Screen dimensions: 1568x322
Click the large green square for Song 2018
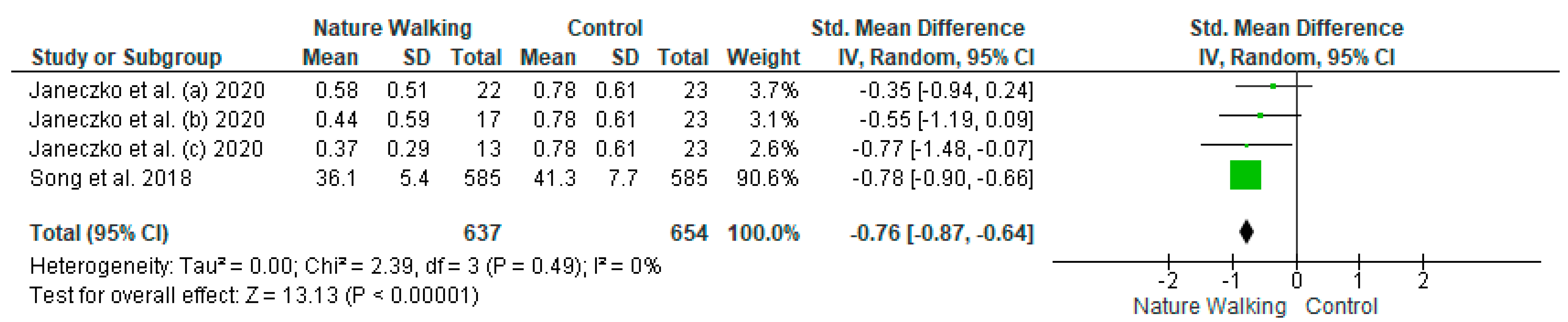click(1246, 175)
